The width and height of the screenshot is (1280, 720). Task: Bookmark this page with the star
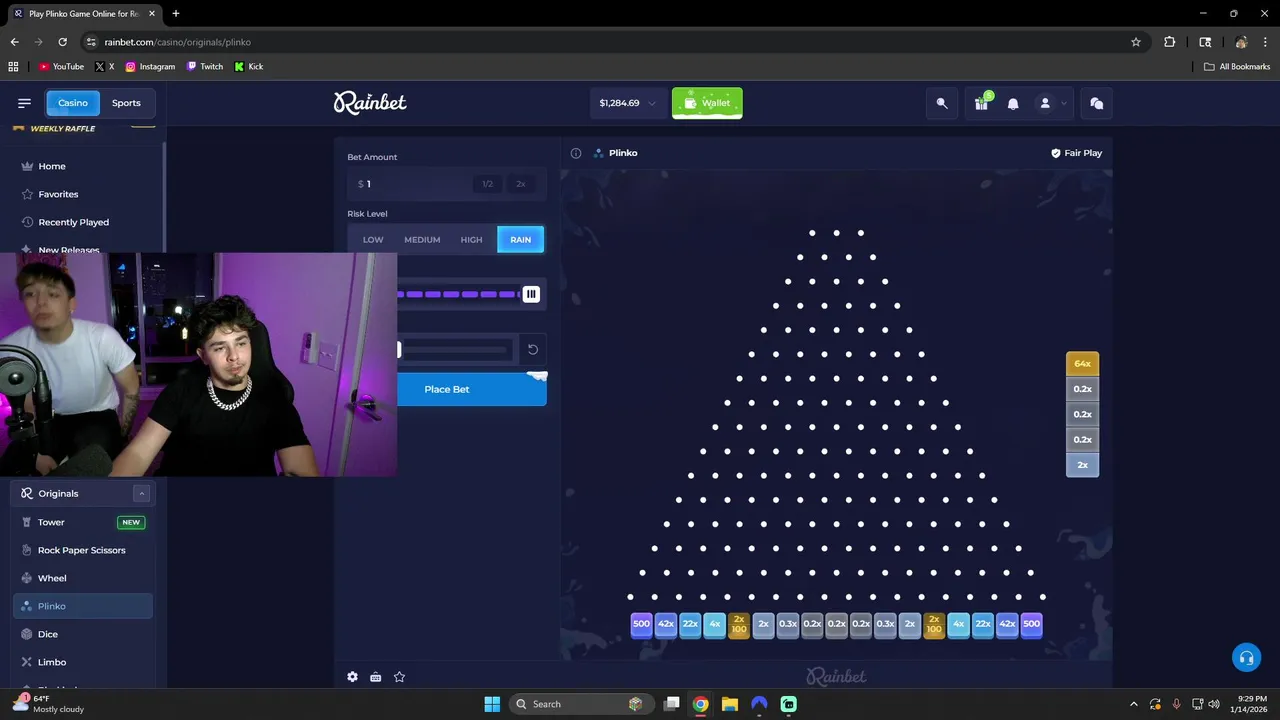click(1136, 42)
